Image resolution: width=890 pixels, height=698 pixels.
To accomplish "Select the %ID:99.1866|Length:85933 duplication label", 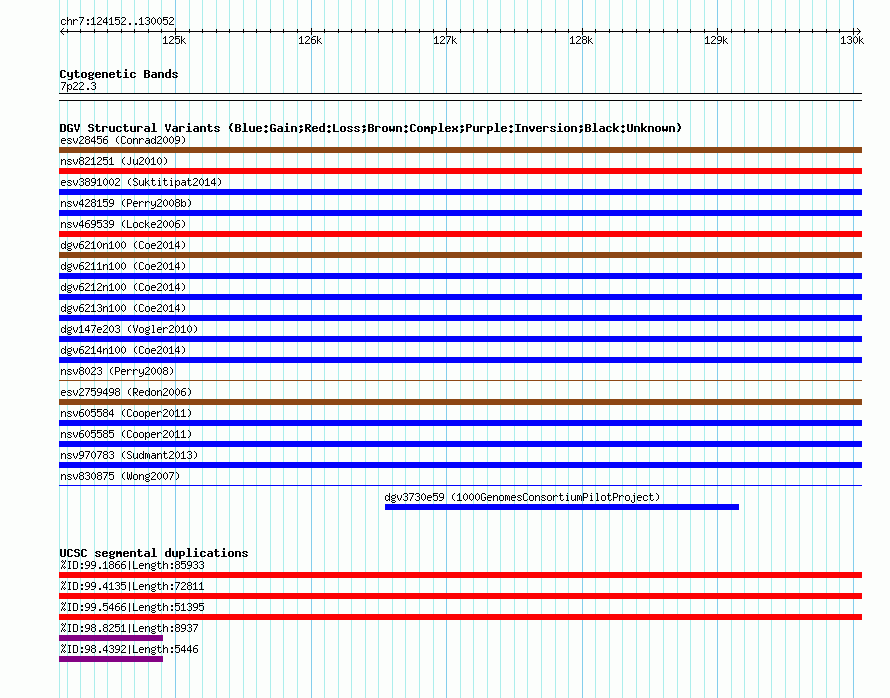I will tap(132, 565).
